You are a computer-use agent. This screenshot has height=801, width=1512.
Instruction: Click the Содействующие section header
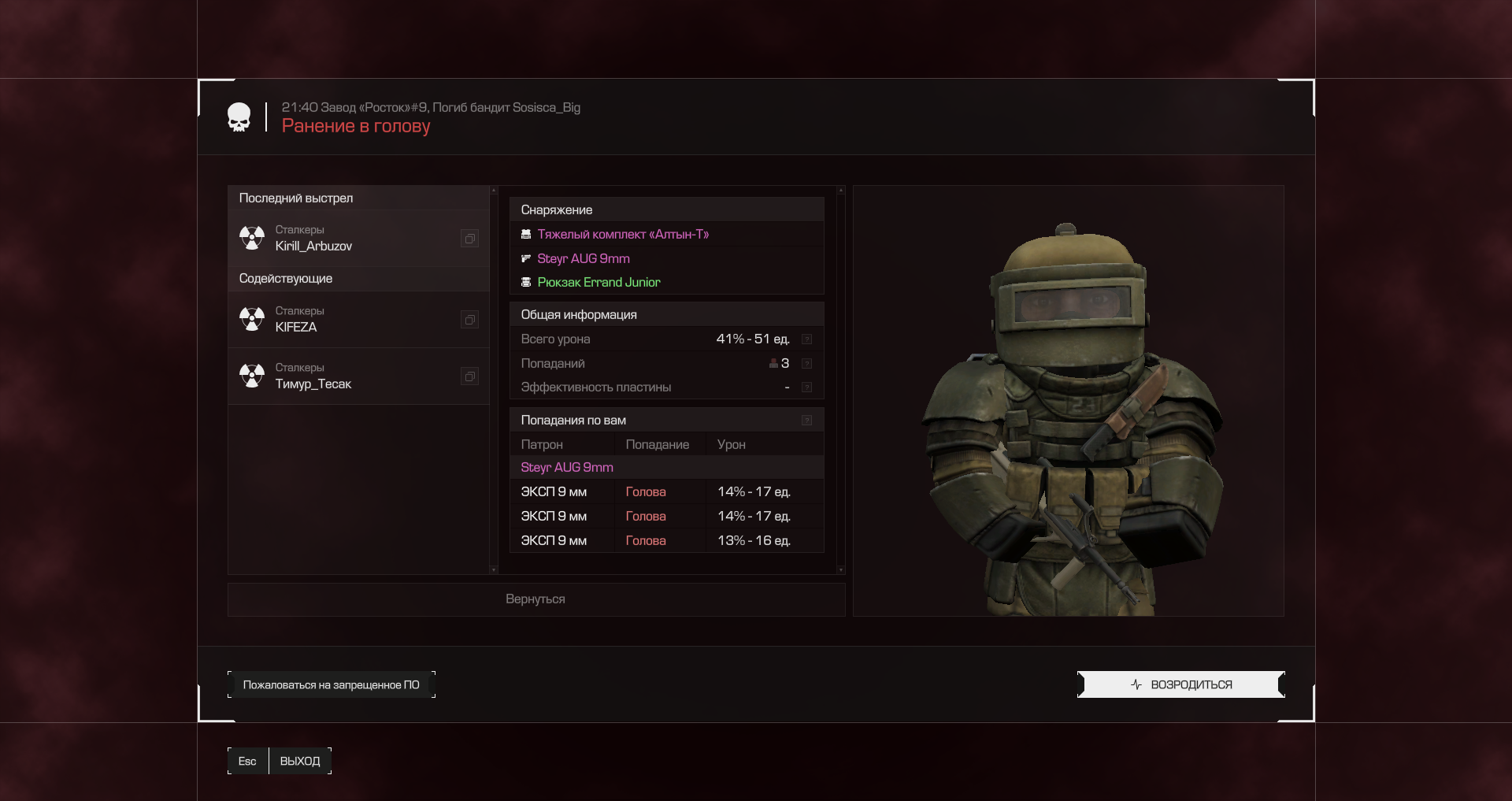[x=358, y=279]
